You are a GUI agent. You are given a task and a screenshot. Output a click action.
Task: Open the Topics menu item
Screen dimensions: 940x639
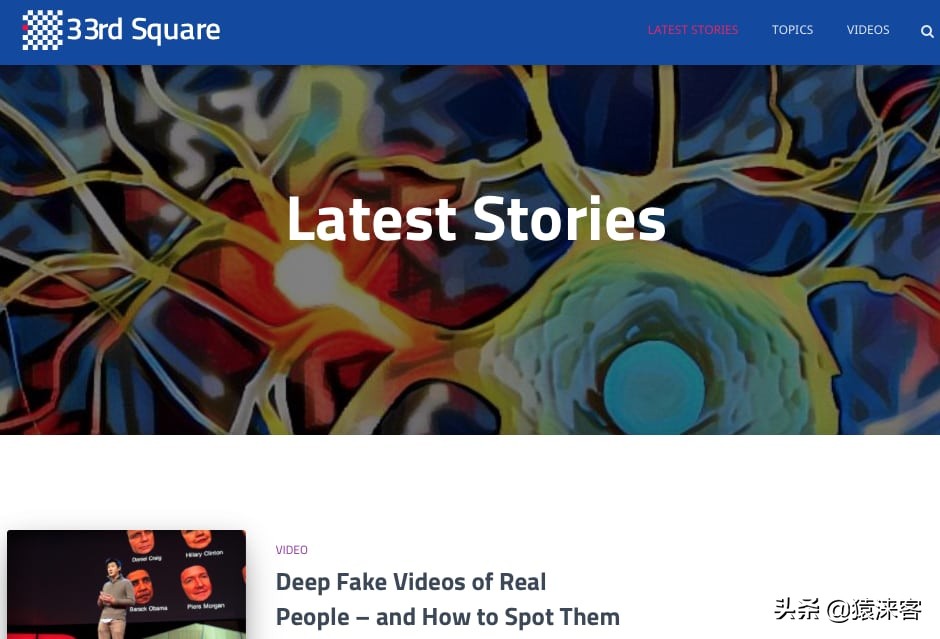792,30
